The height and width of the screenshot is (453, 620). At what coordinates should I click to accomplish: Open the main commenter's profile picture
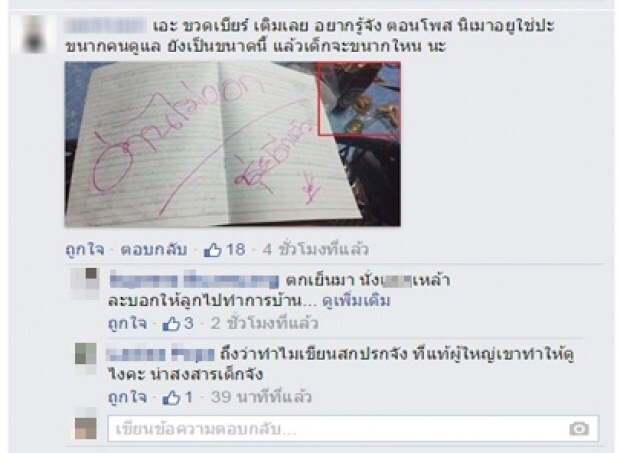33,34
